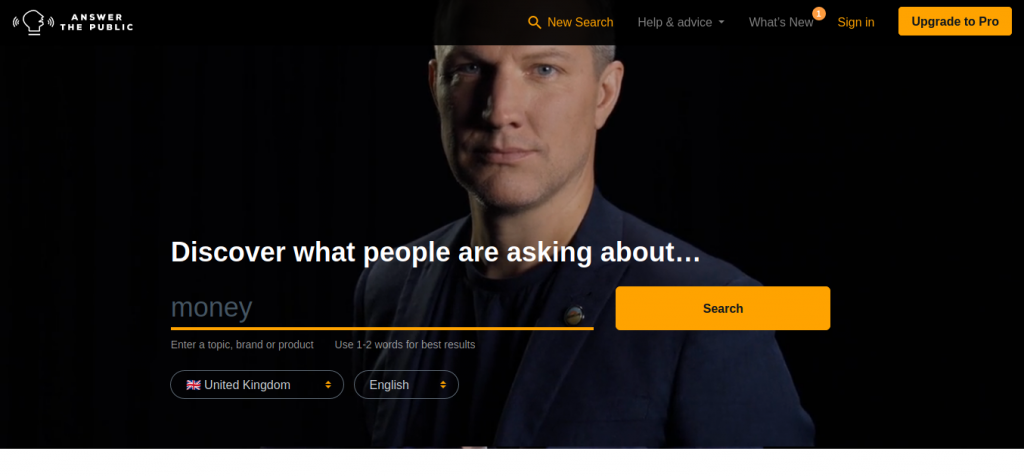Click the up-down arrows on the United Kingdom selector
Viewport: 1024px width, 476px height.
328,385
